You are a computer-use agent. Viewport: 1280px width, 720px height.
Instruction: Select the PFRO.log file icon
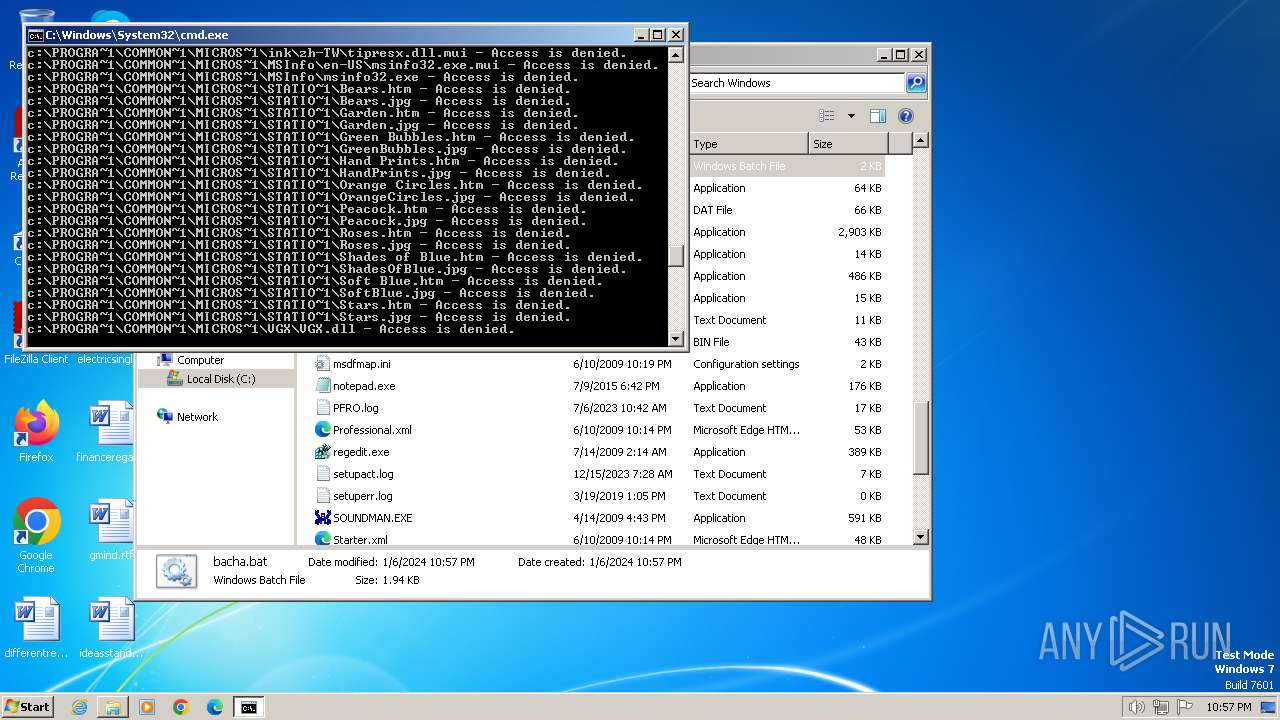pyautogui.click(x=323, y=408)
